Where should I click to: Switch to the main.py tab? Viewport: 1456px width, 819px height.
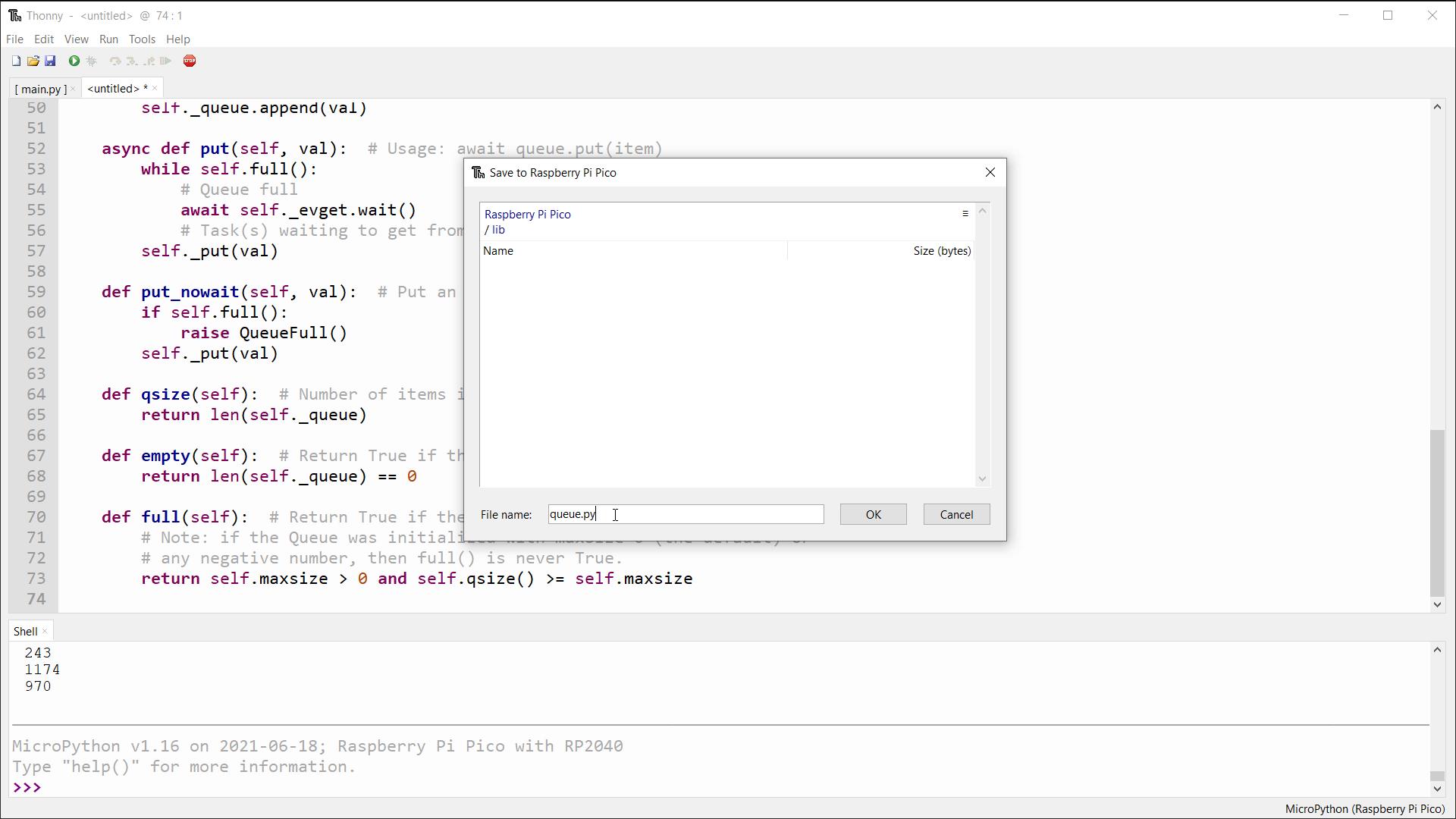[40, 89]
